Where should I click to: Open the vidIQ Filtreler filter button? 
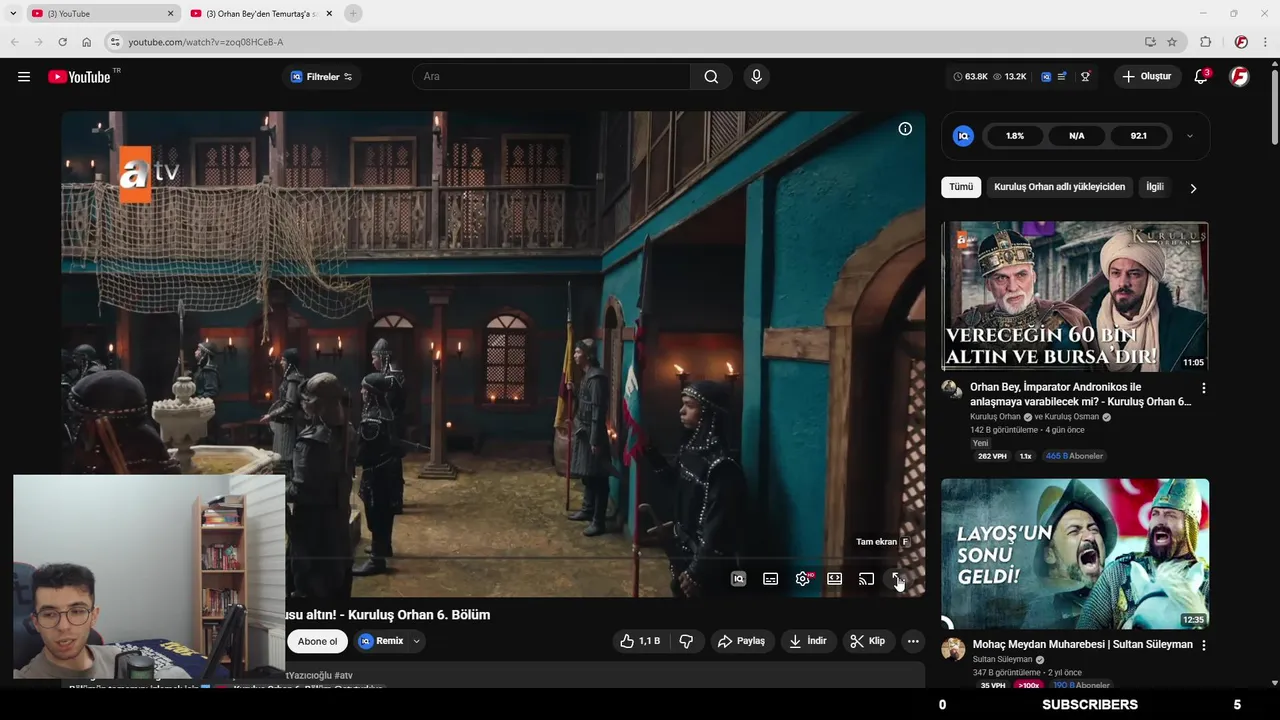point(321,77)
